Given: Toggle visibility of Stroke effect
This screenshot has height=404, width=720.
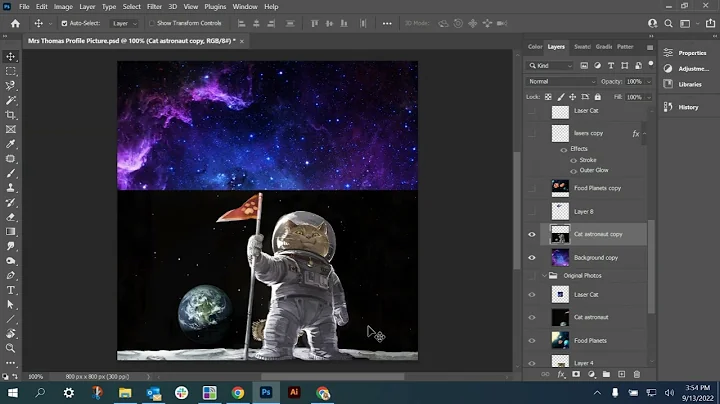Looking at the screenshot, I should 574,161.
